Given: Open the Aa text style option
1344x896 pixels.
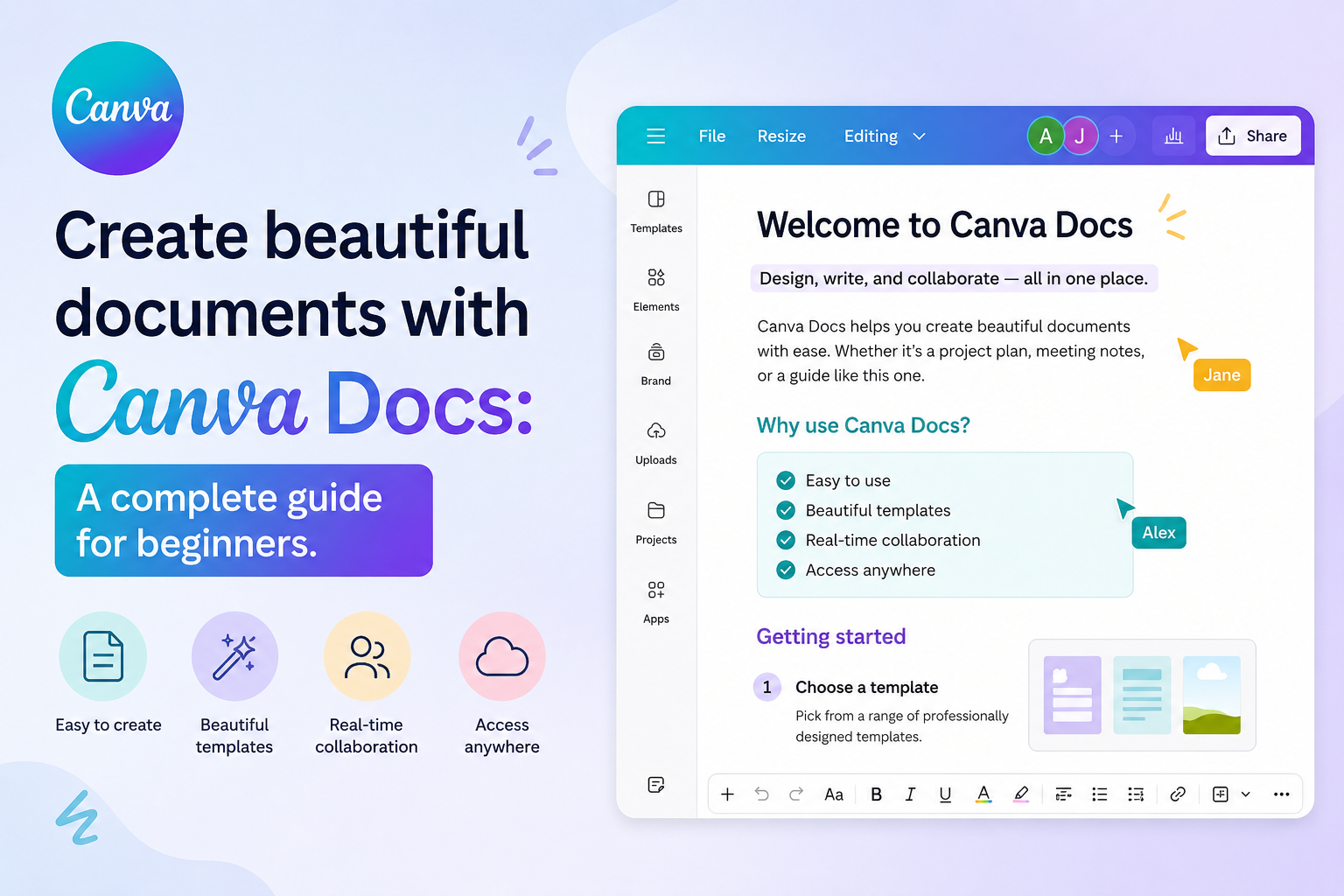Looking at the screenshot, I should pos(834,794).
